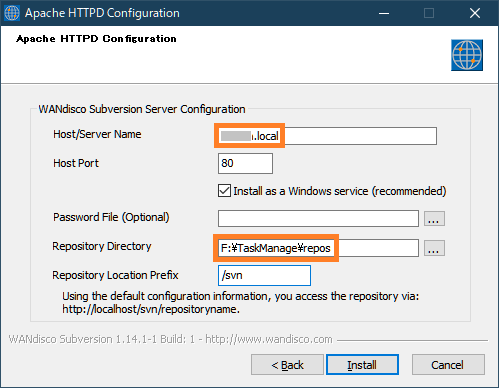Click the Repository Location Prefix /svn field
This screenshot has width=499, height=388.
coord(264,275)
